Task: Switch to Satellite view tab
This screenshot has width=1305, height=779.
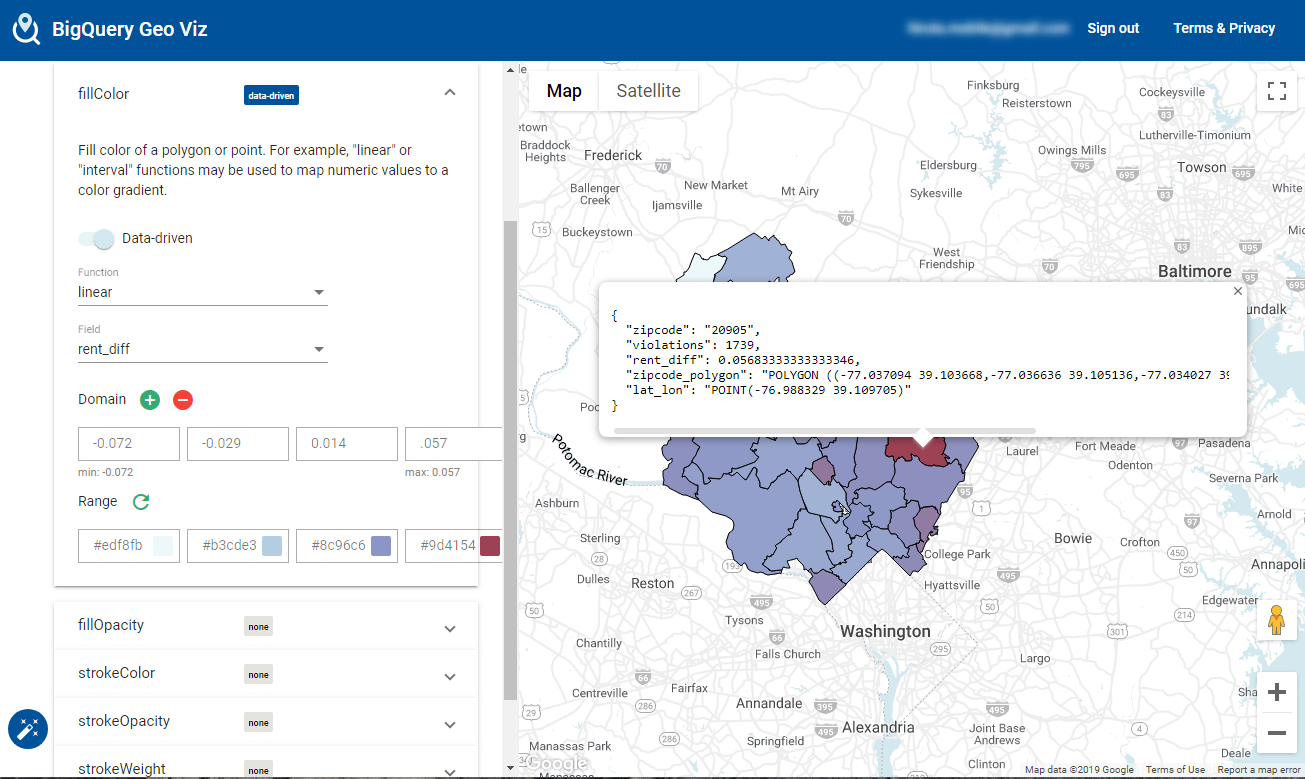Action: [648, 91]
